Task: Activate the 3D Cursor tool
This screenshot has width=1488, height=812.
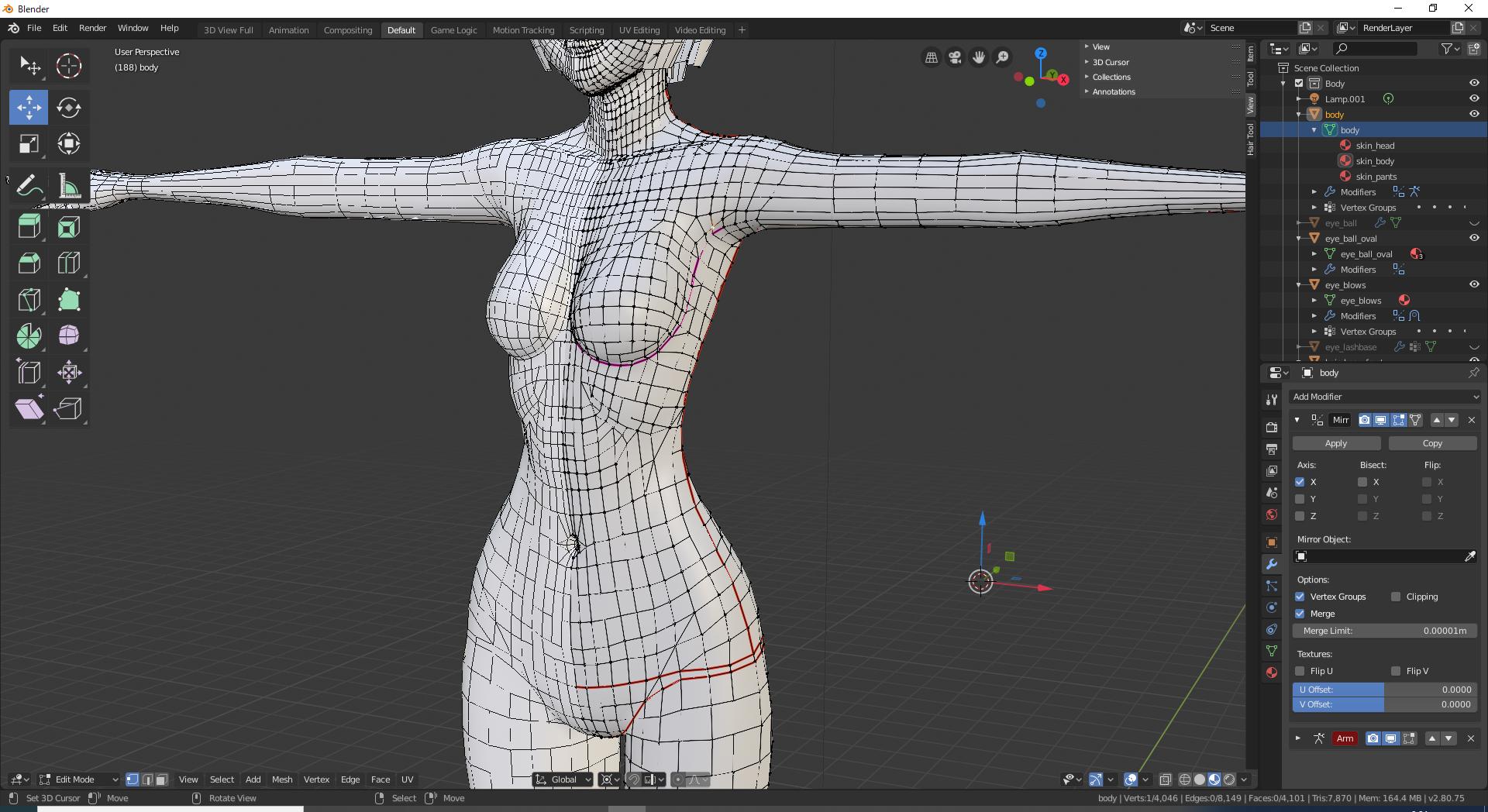Action: click(69, 66)
